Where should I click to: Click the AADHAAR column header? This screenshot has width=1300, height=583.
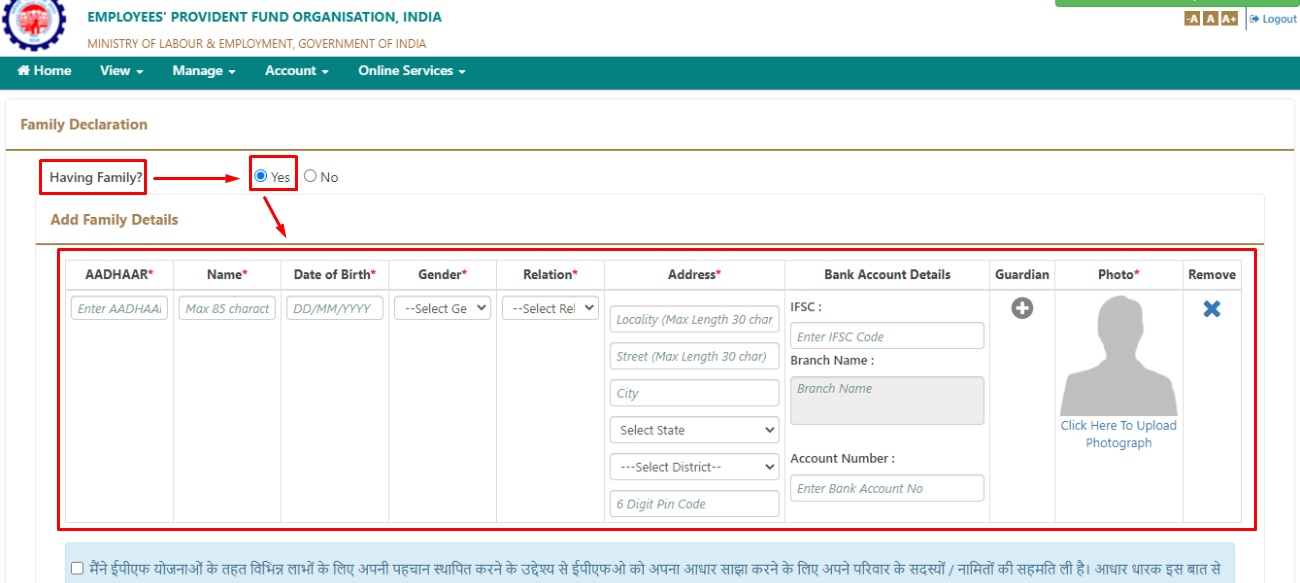tap(119, 274)
